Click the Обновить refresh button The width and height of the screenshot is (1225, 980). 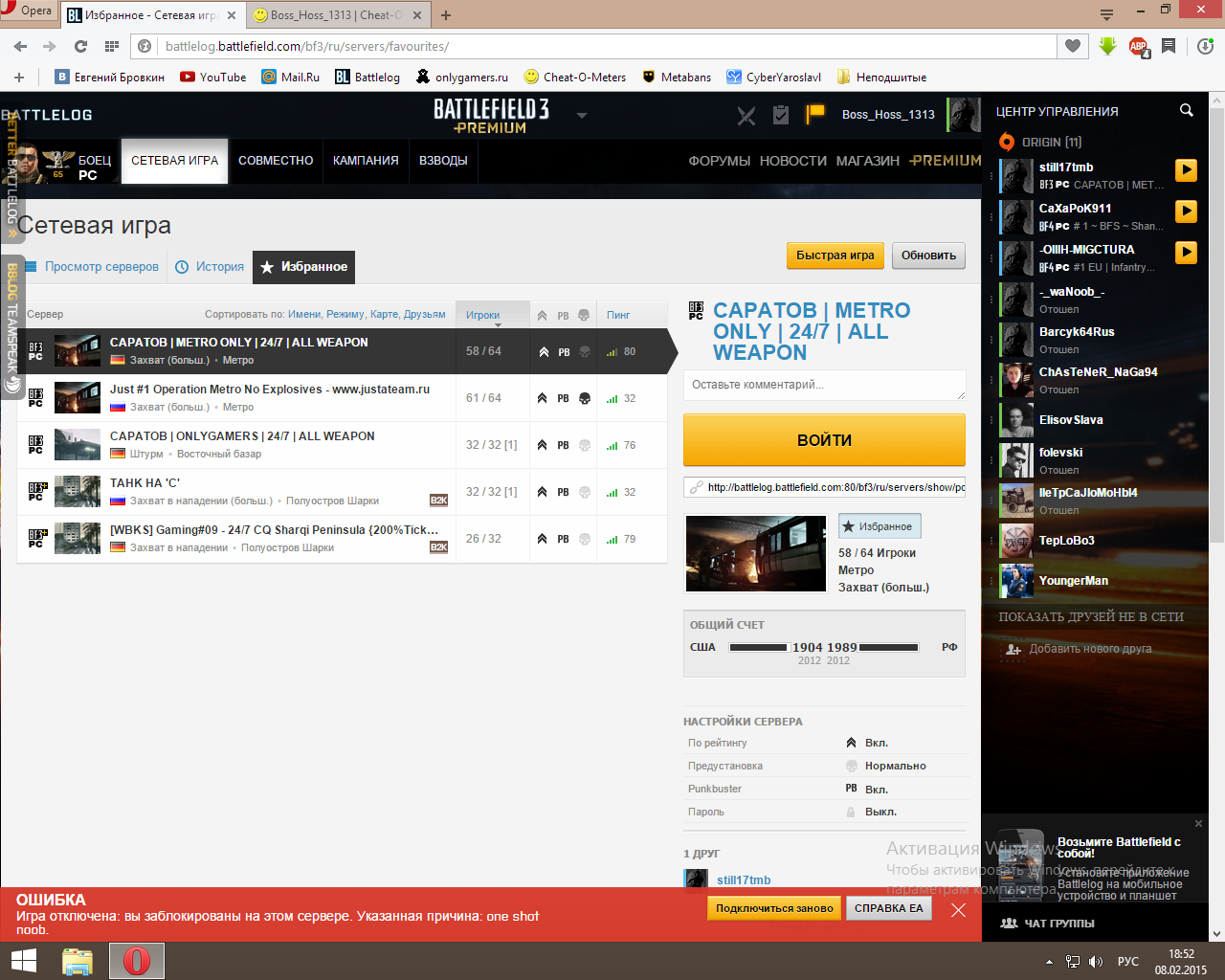click(928, 256)
